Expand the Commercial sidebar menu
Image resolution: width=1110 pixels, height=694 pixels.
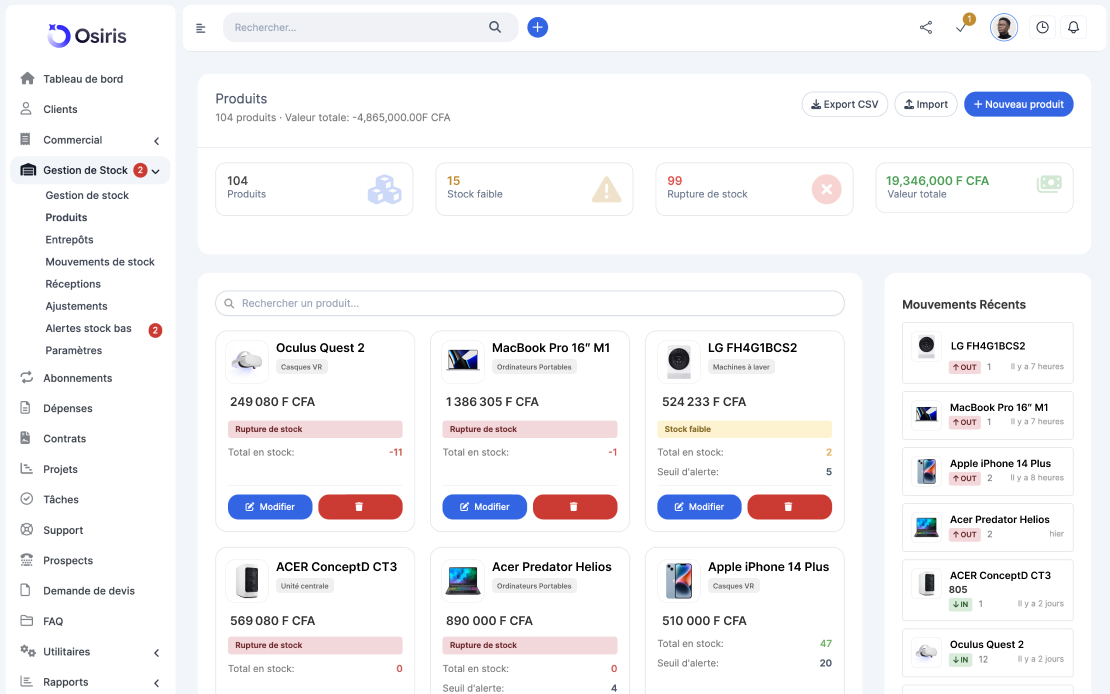click(x=156, y=141)
